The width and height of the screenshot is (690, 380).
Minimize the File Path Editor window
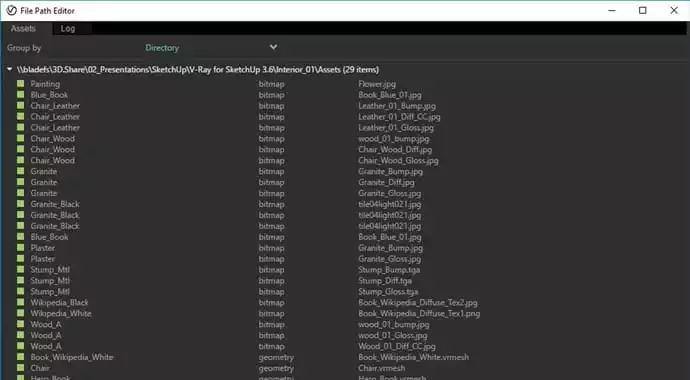click(612, 10)
